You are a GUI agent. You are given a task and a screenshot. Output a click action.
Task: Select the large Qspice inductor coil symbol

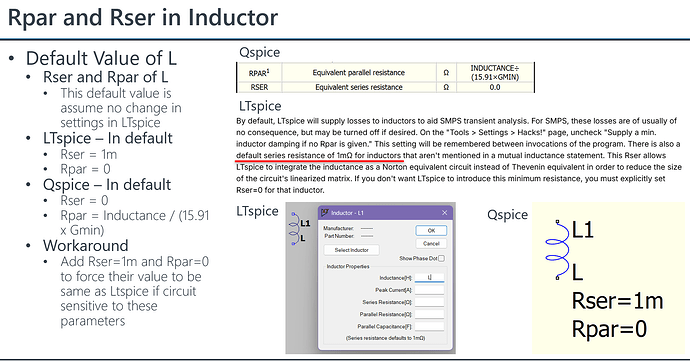point(558,250)
